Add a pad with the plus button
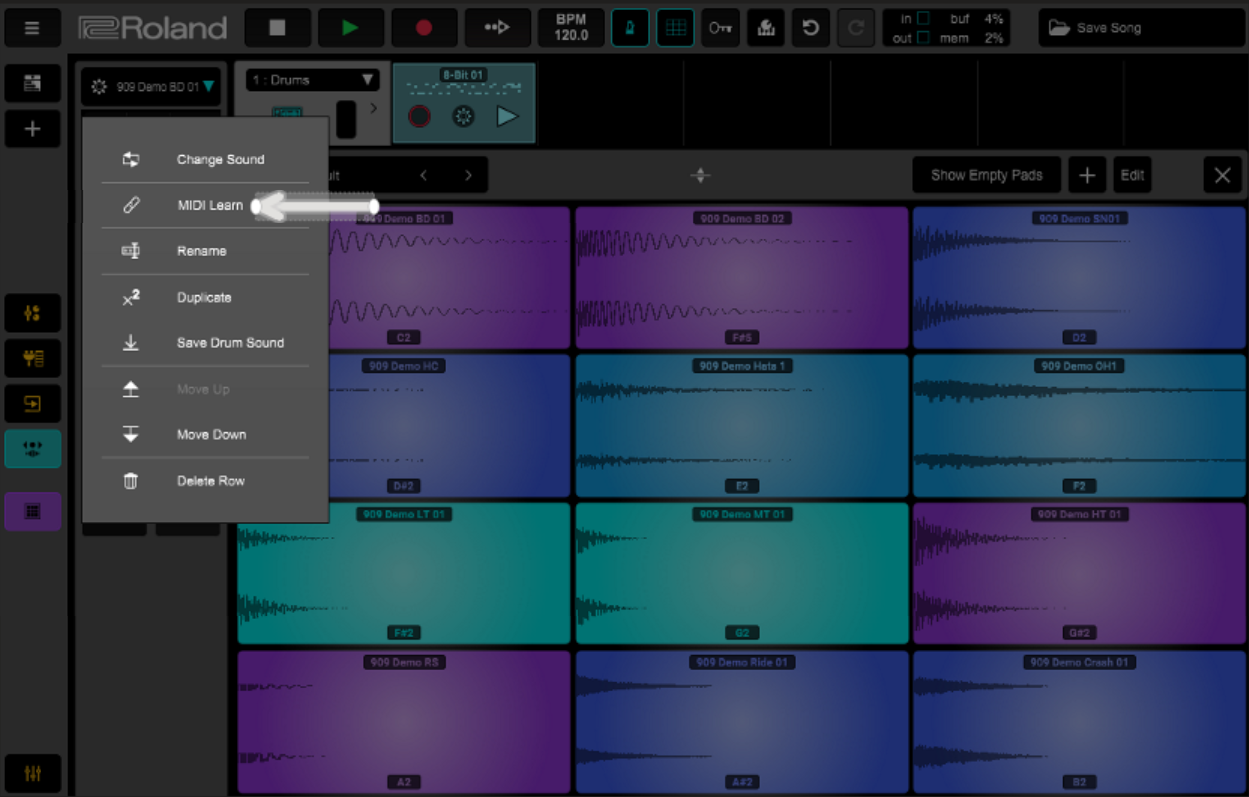This screenshot has width=1249, height=797. [1087, 175]
